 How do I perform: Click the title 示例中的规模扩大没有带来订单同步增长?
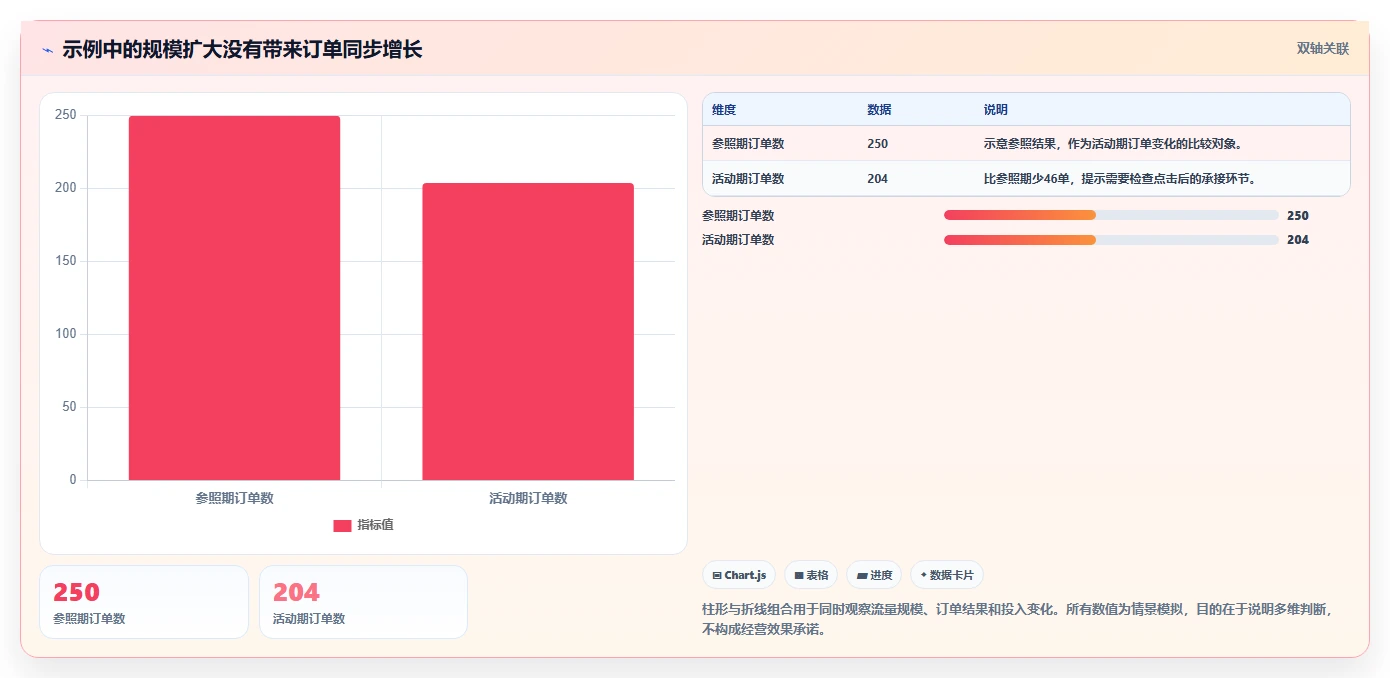pos(242,50)
